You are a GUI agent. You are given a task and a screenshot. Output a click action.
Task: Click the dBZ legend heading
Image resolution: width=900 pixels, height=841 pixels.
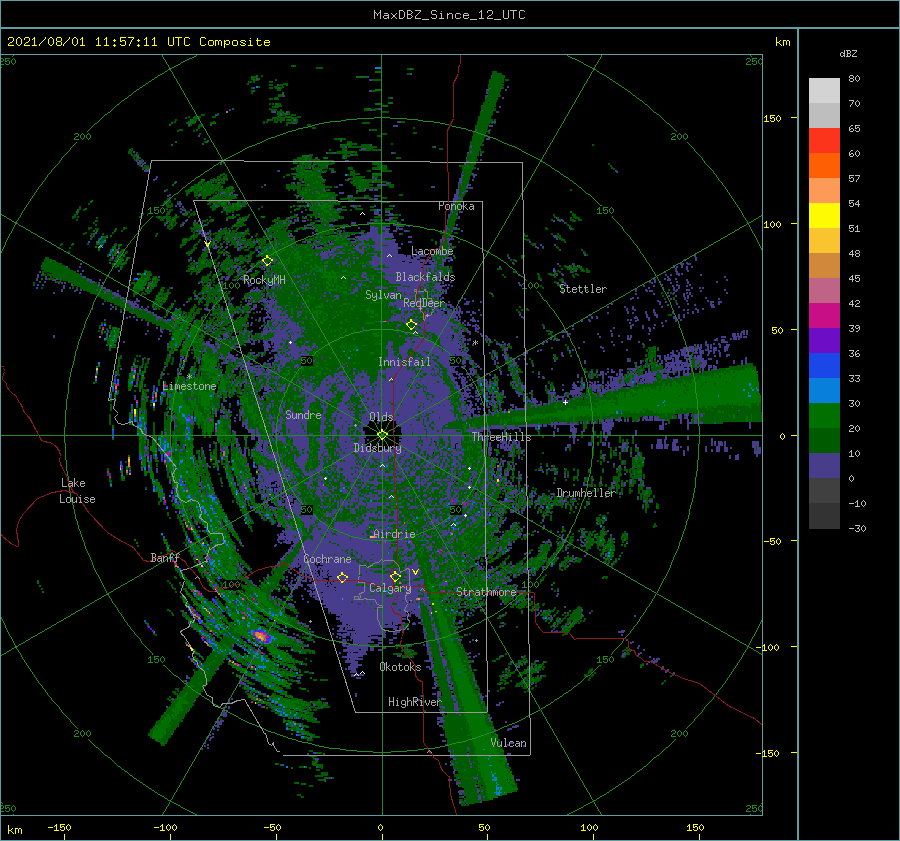click(x=848, y=53)
